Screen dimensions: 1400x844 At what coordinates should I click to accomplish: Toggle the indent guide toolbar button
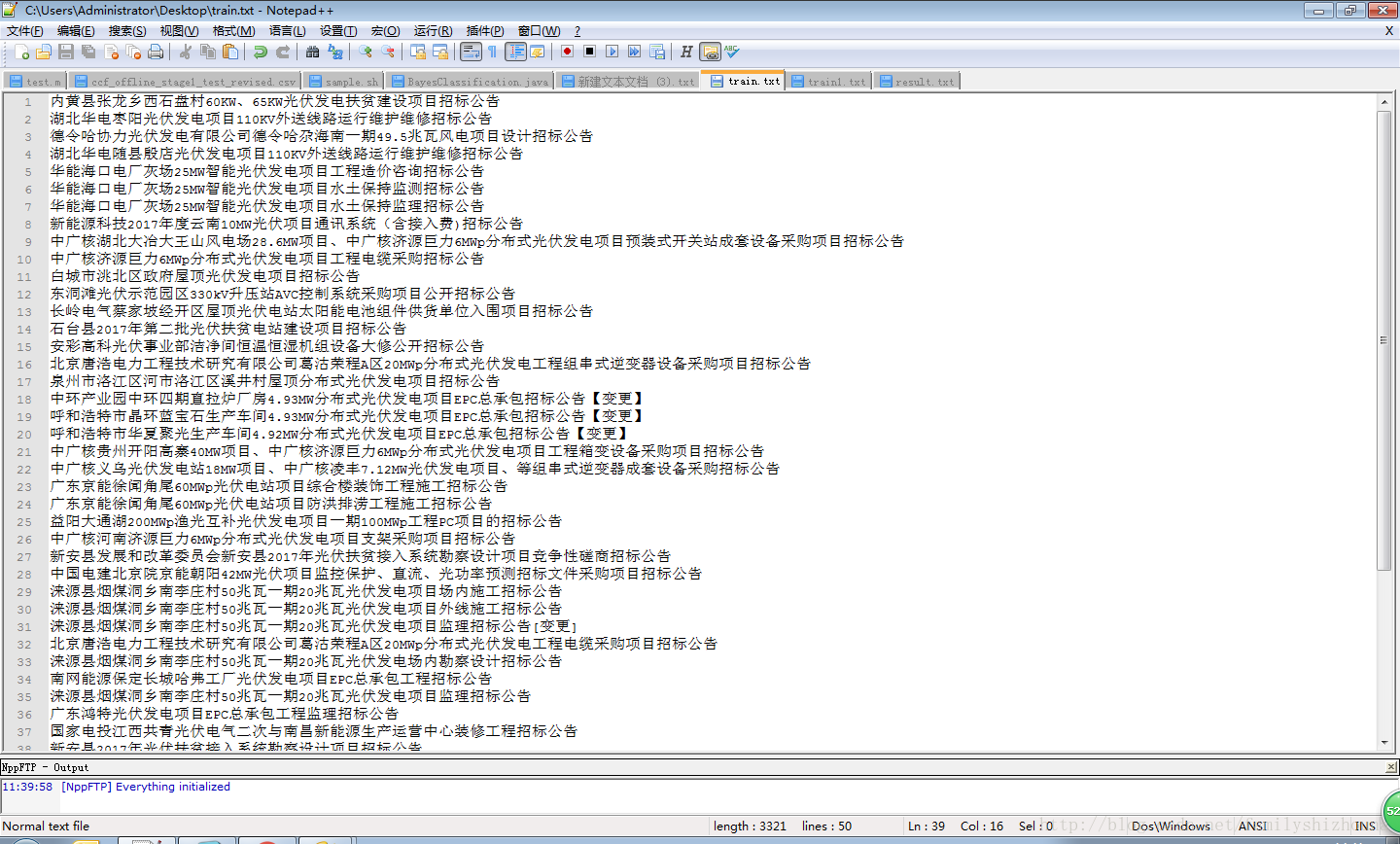pyautogui.click(x=515, y=52)
